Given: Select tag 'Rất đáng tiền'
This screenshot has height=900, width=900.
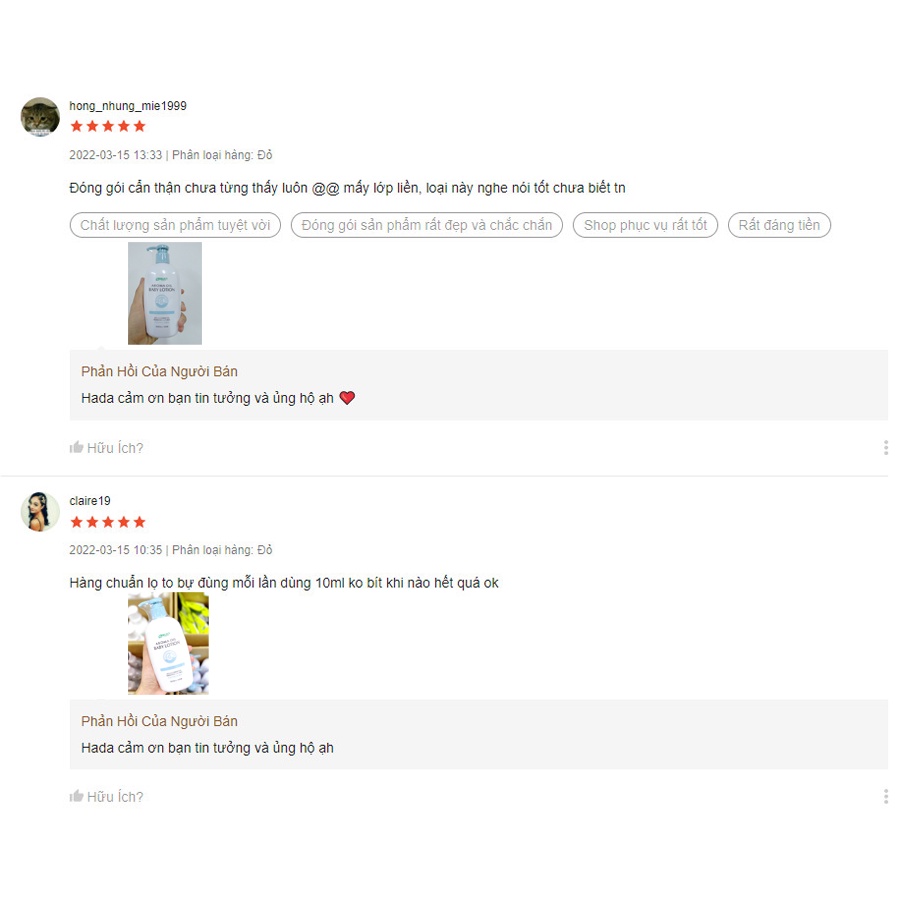Looking at the screenshot, I should click(x=779, y=225).
